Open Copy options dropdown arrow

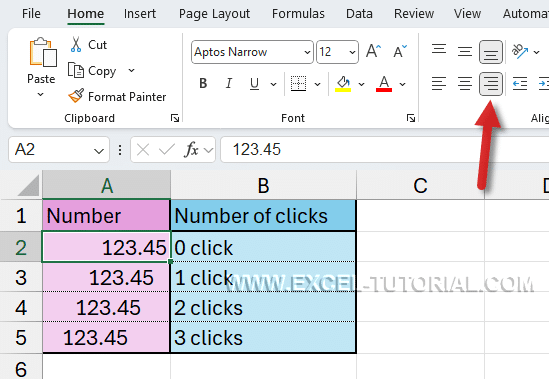(x=131, y=70)
